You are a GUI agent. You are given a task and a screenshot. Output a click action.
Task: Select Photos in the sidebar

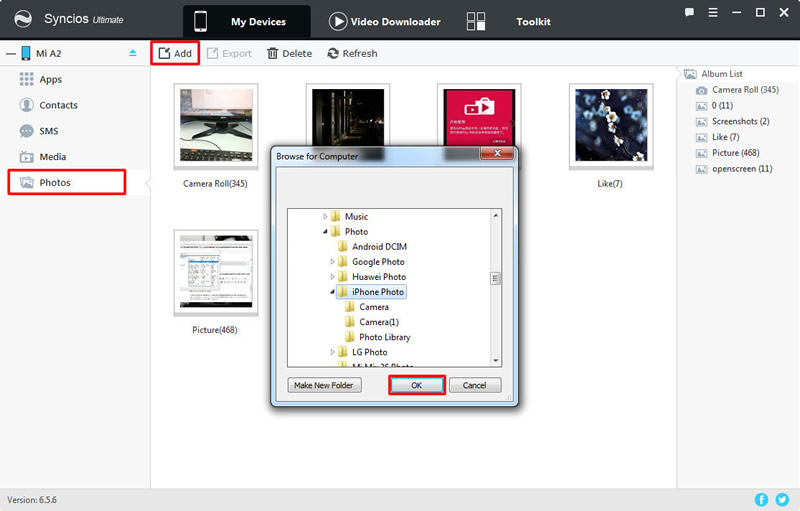[67, 182]
